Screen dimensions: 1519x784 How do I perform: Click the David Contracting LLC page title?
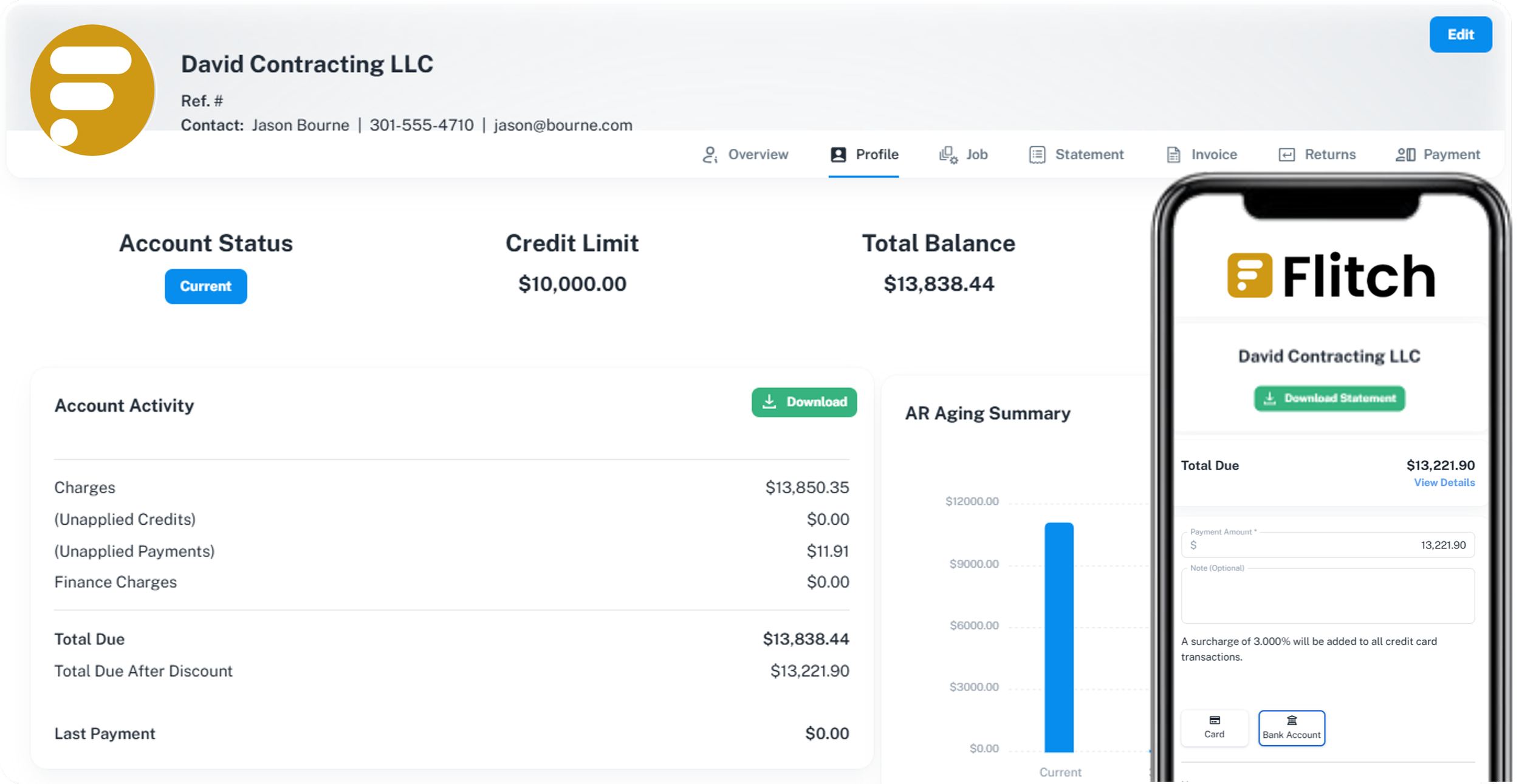307,64
